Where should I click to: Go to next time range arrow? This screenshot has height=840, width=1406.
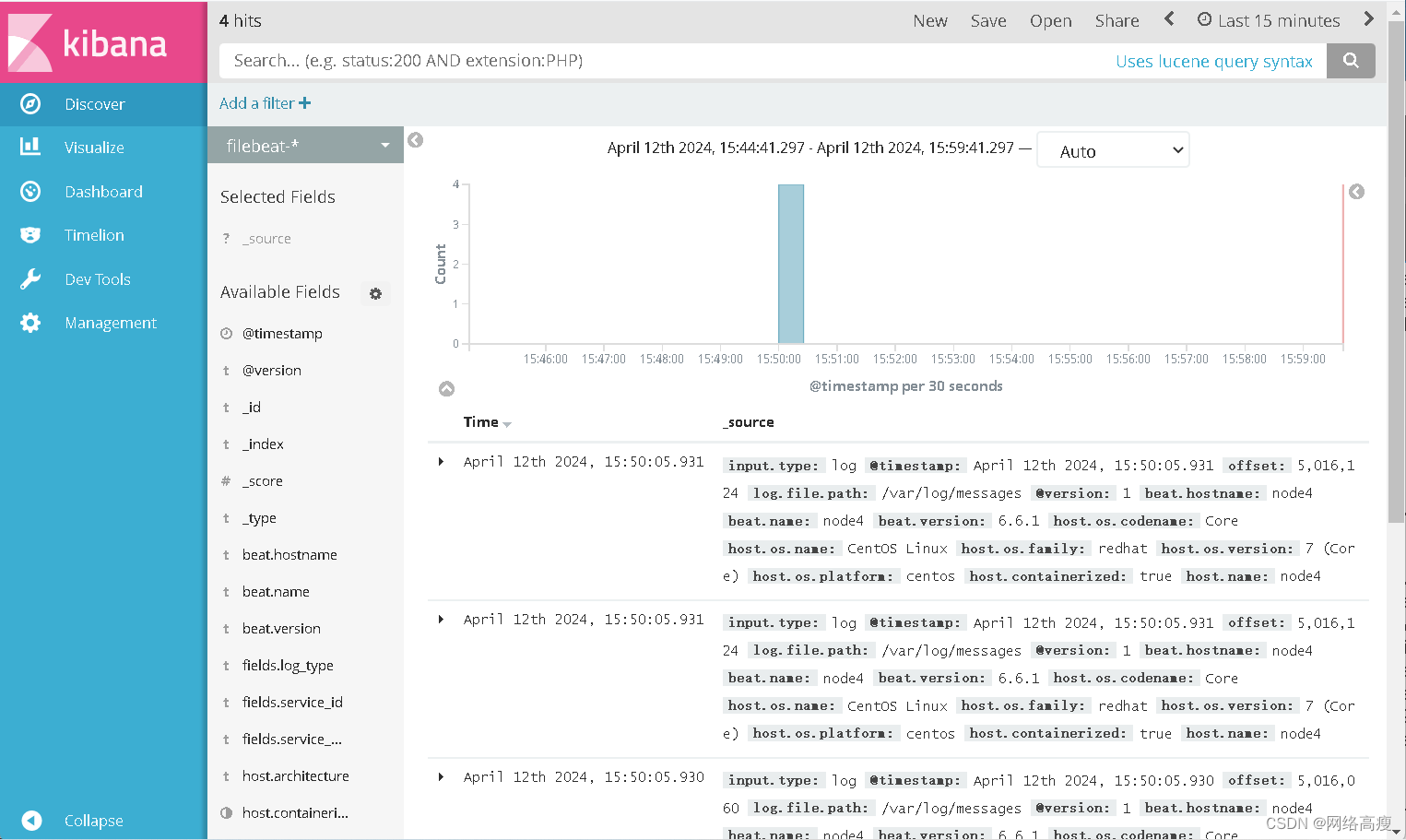click(x=1368, y=18)
